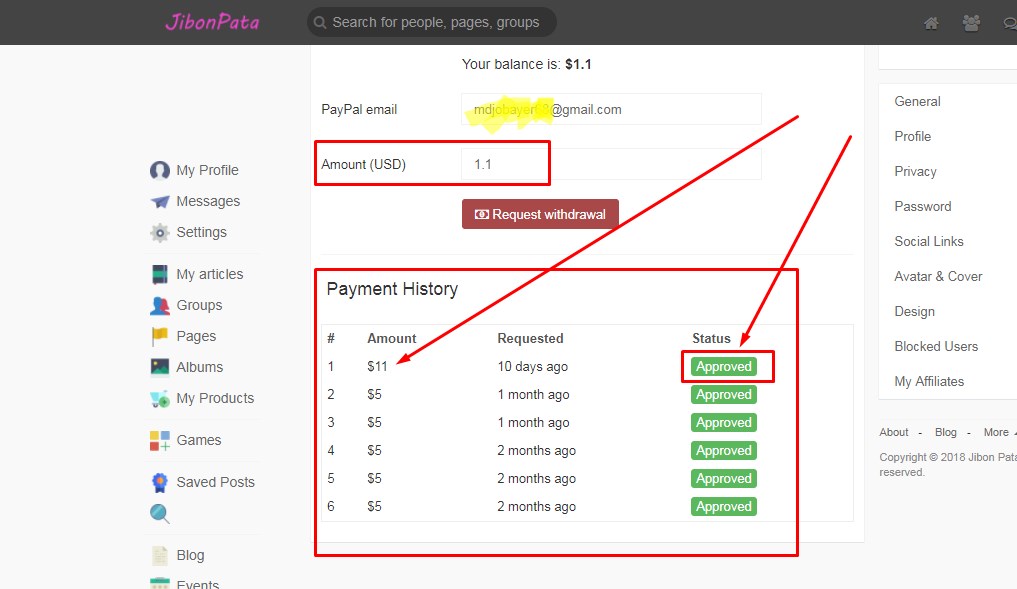Viewport: 1017px width, 589px height.
Task: Open the Games icon in sidebar
Action: [160, 440]
